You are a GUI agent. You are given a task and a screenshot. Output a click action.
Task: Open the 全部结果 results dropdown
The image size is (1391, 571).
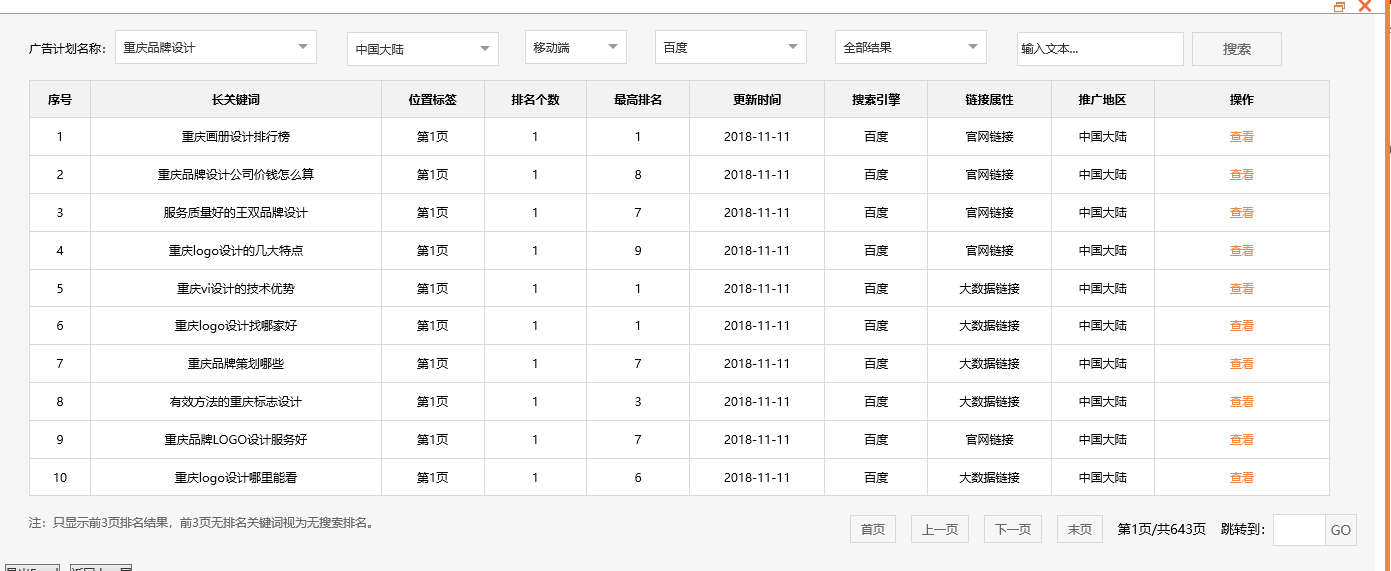pos(911,47)
